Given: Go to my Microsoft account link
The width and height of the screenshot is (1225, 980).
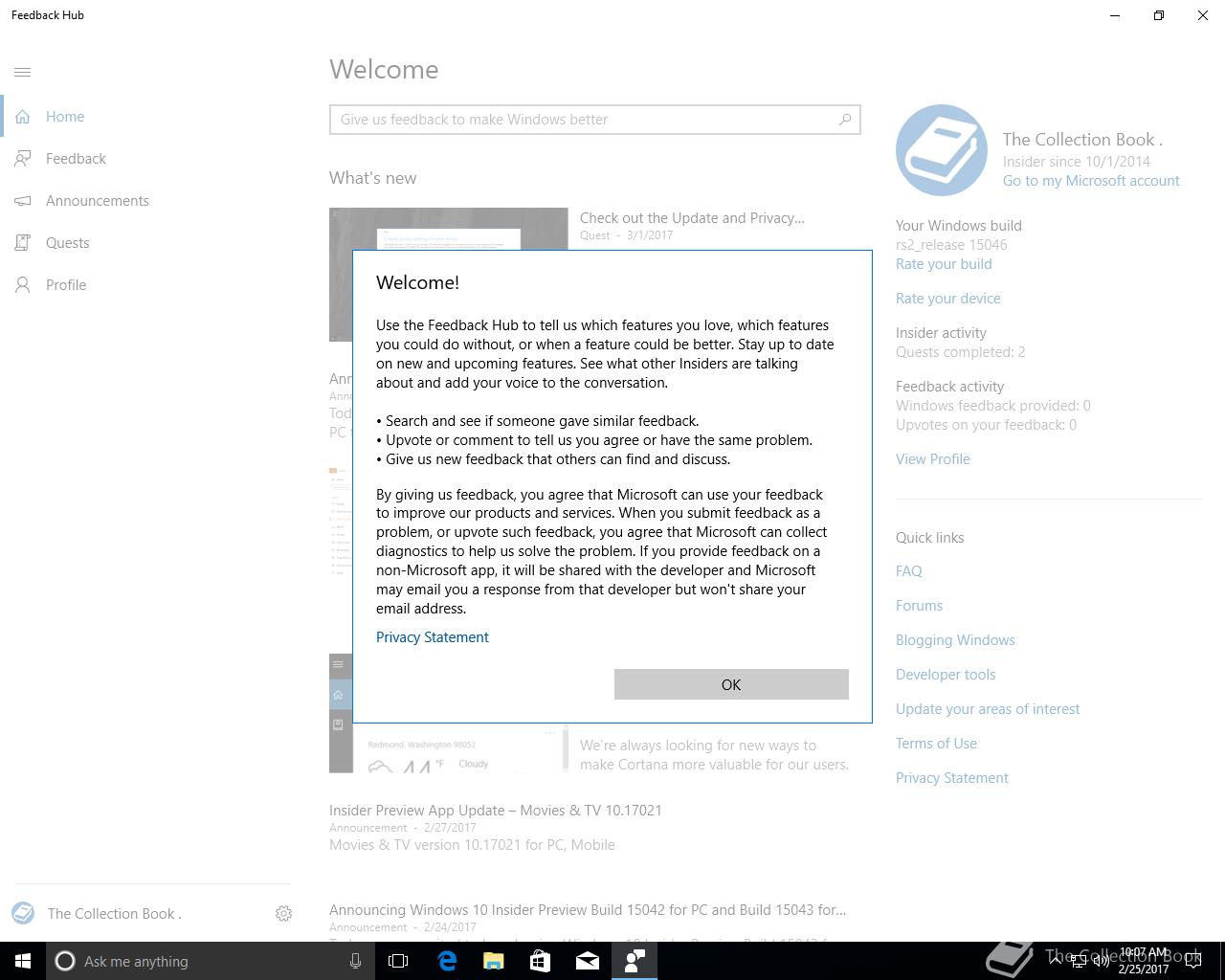Looking at the screenshot, I should pos(1091,181).
